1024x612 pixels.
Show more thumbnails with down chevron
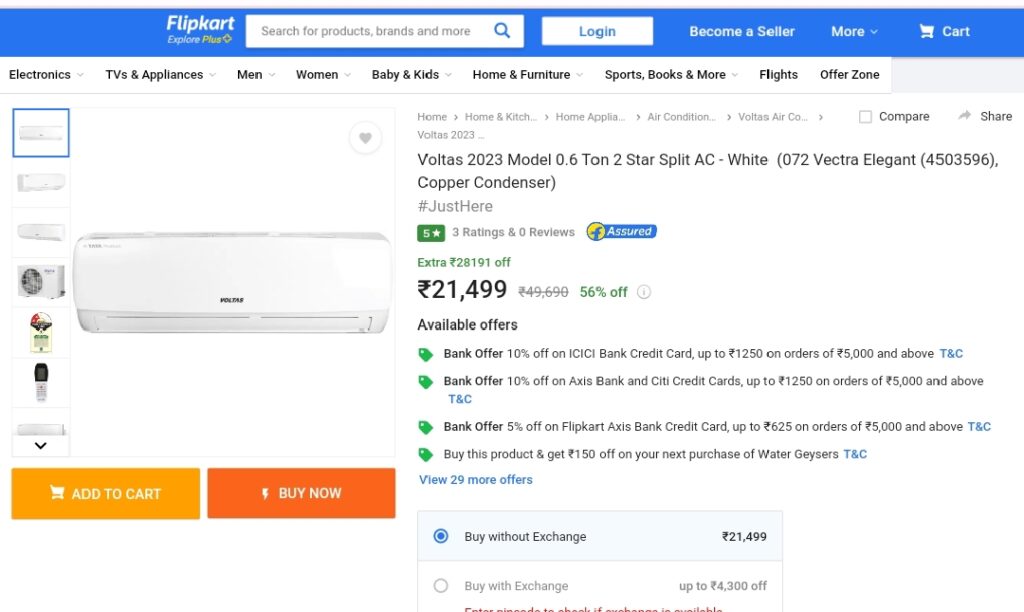click(40, 445)
